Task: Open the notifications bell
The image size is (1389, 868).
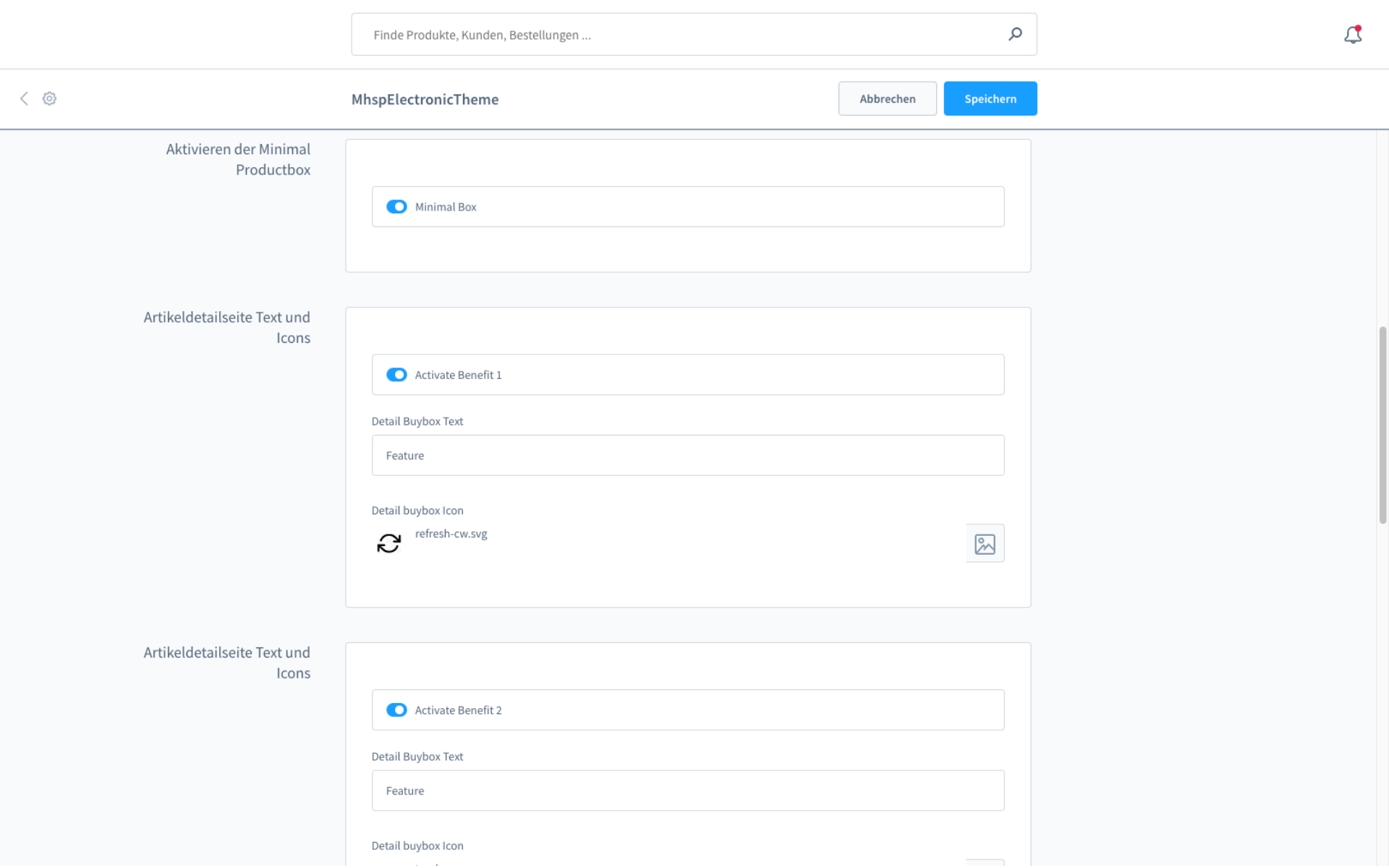Action: pyautogui.click(x=1352, y=35)
